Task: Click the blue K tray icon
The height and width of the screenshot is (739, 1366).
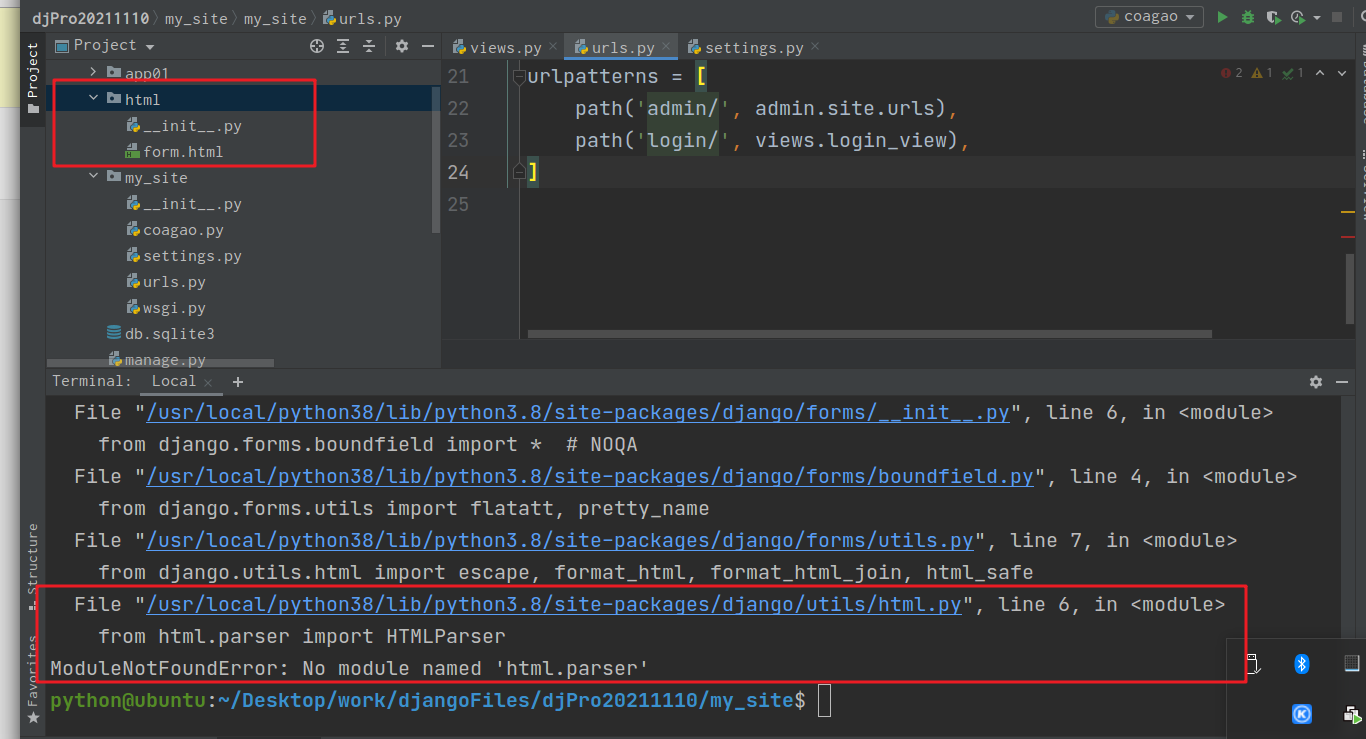Action: click(x=1302, y=714)
